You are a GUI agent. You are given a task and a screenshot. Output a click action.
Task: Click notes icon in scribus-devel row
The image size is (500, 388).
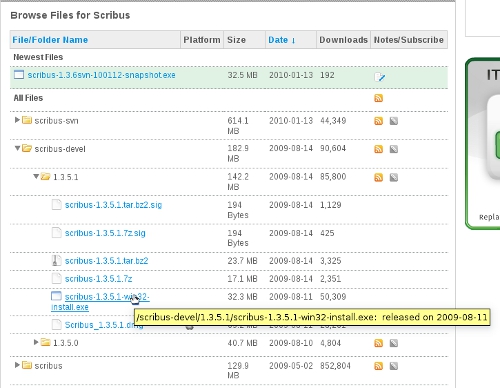tap(394, 149)
